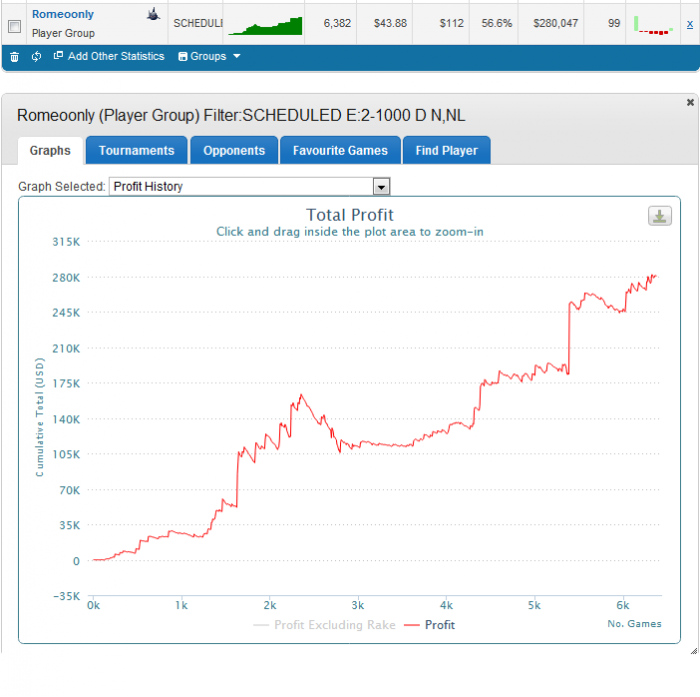The image size is (700, 697).
Task: Switch to the Graphs tab
Action: pos(50,150)
